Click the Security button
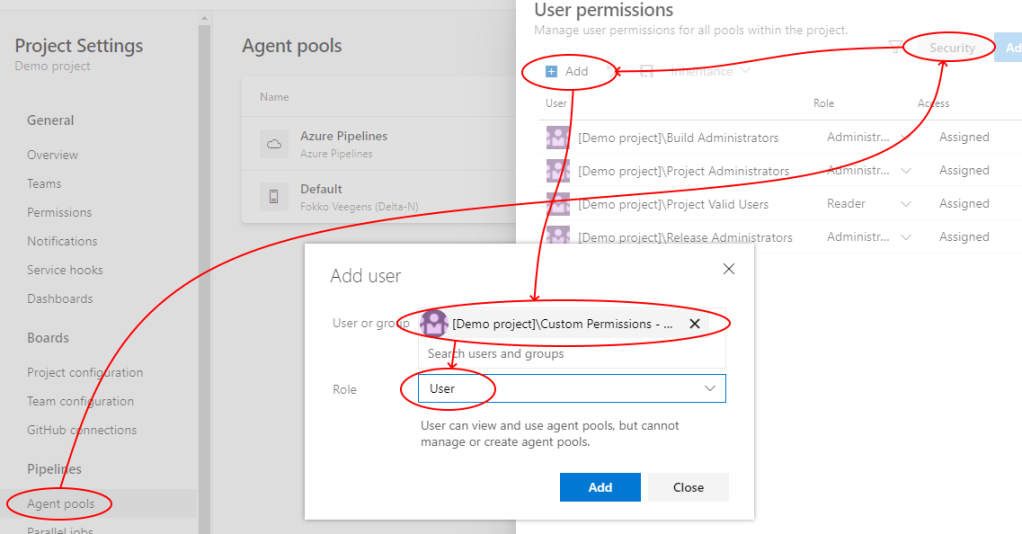1022x534 pixels. coord(952,48)
